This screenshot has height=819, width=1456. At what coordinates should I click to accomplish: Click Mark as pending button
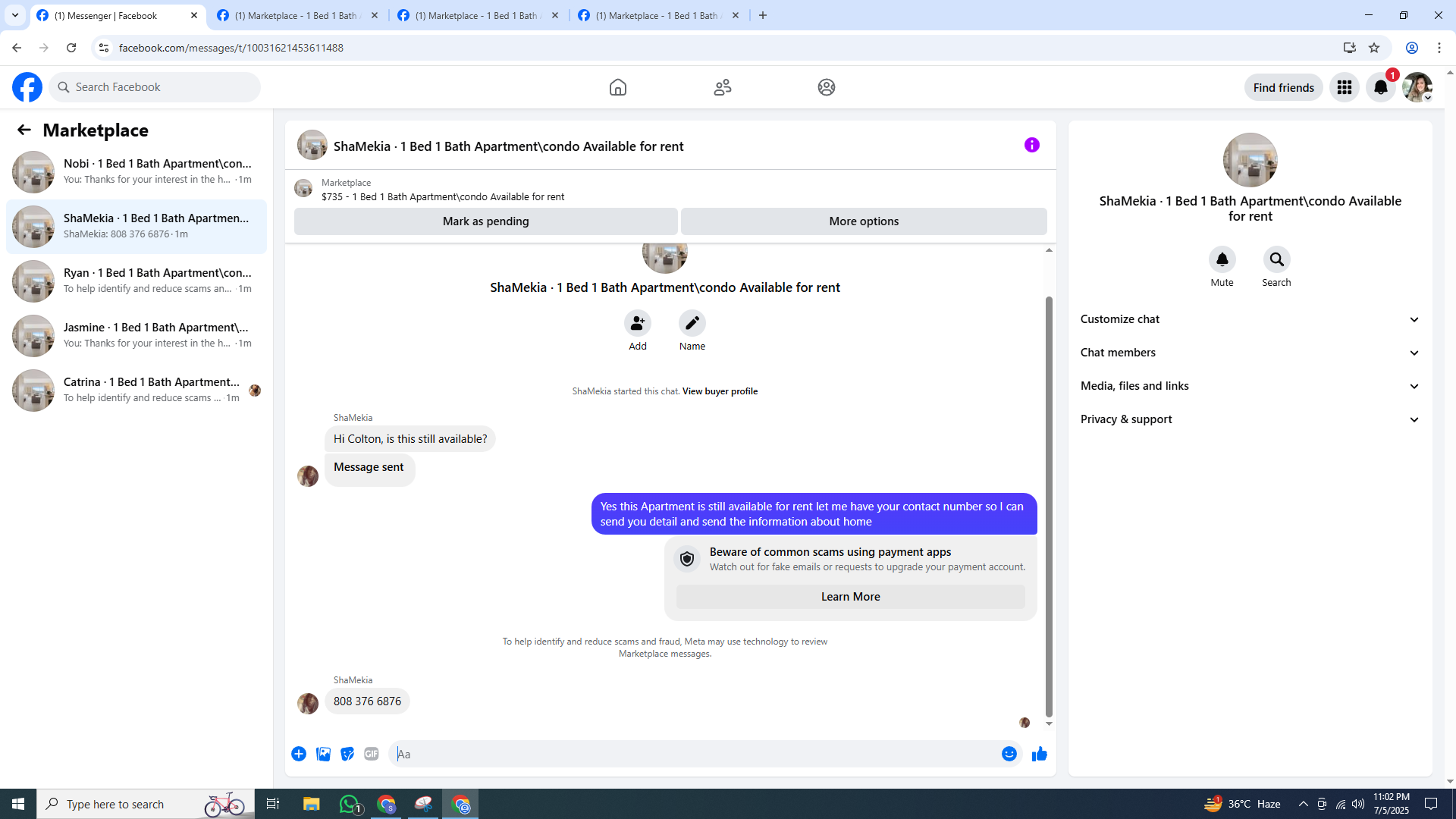pyautogui.click(x=485, y=221)
